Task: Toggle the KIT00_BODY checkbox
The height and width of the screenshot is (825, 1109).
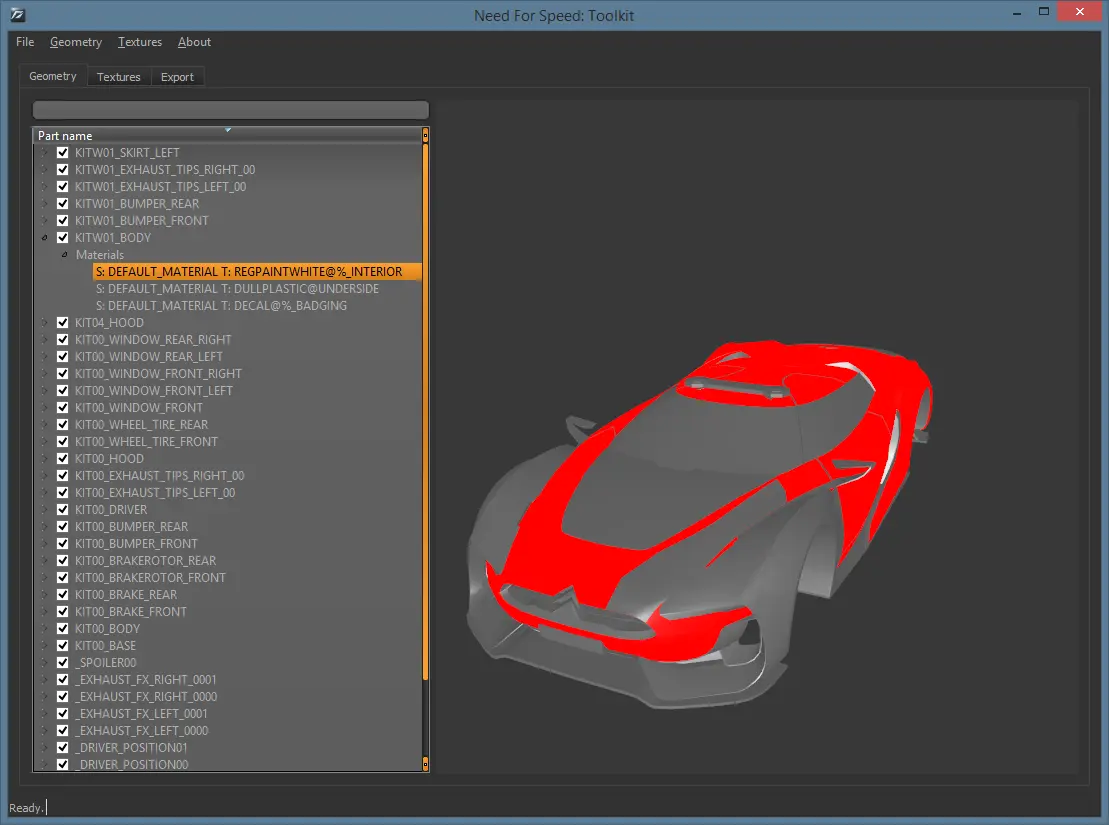Action: (x=62, y=628)
